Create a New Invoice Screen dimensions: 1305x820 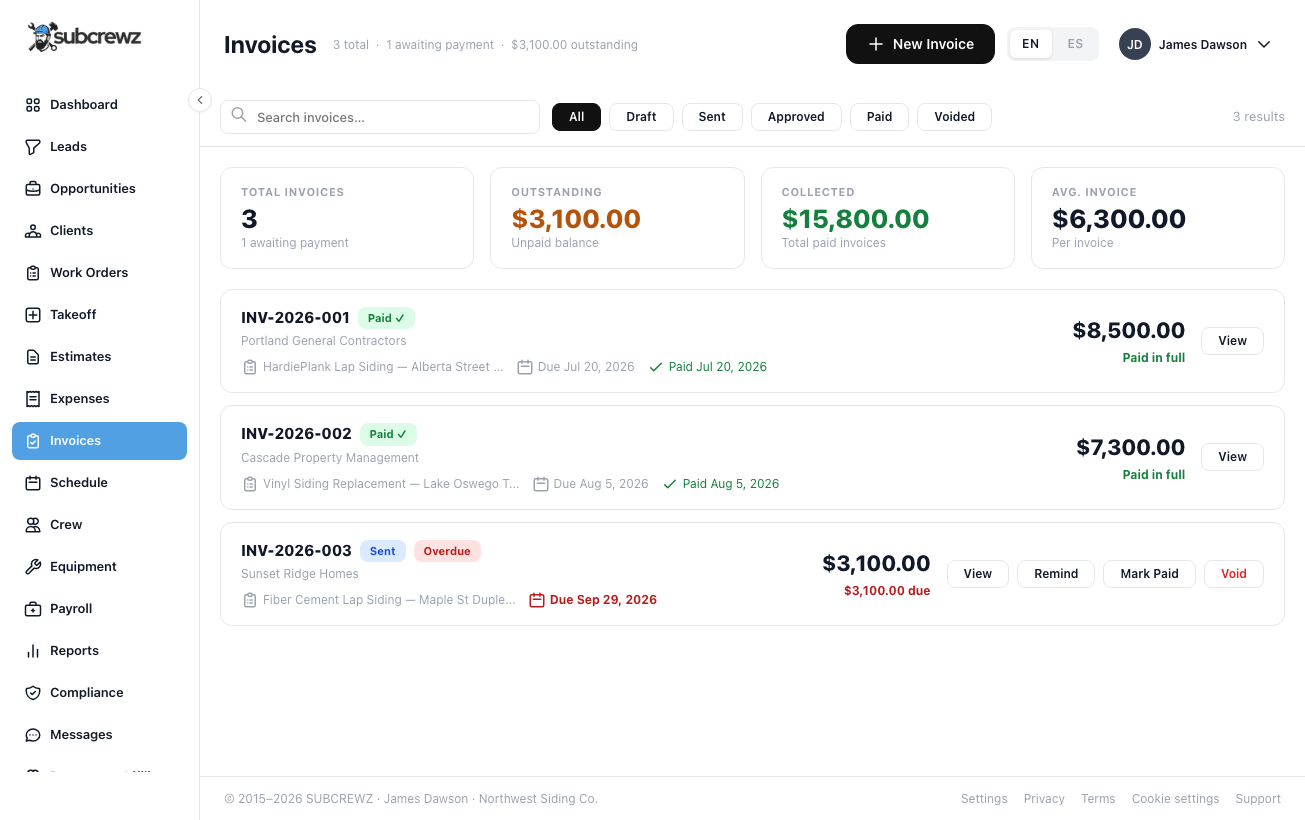point(920,44)
